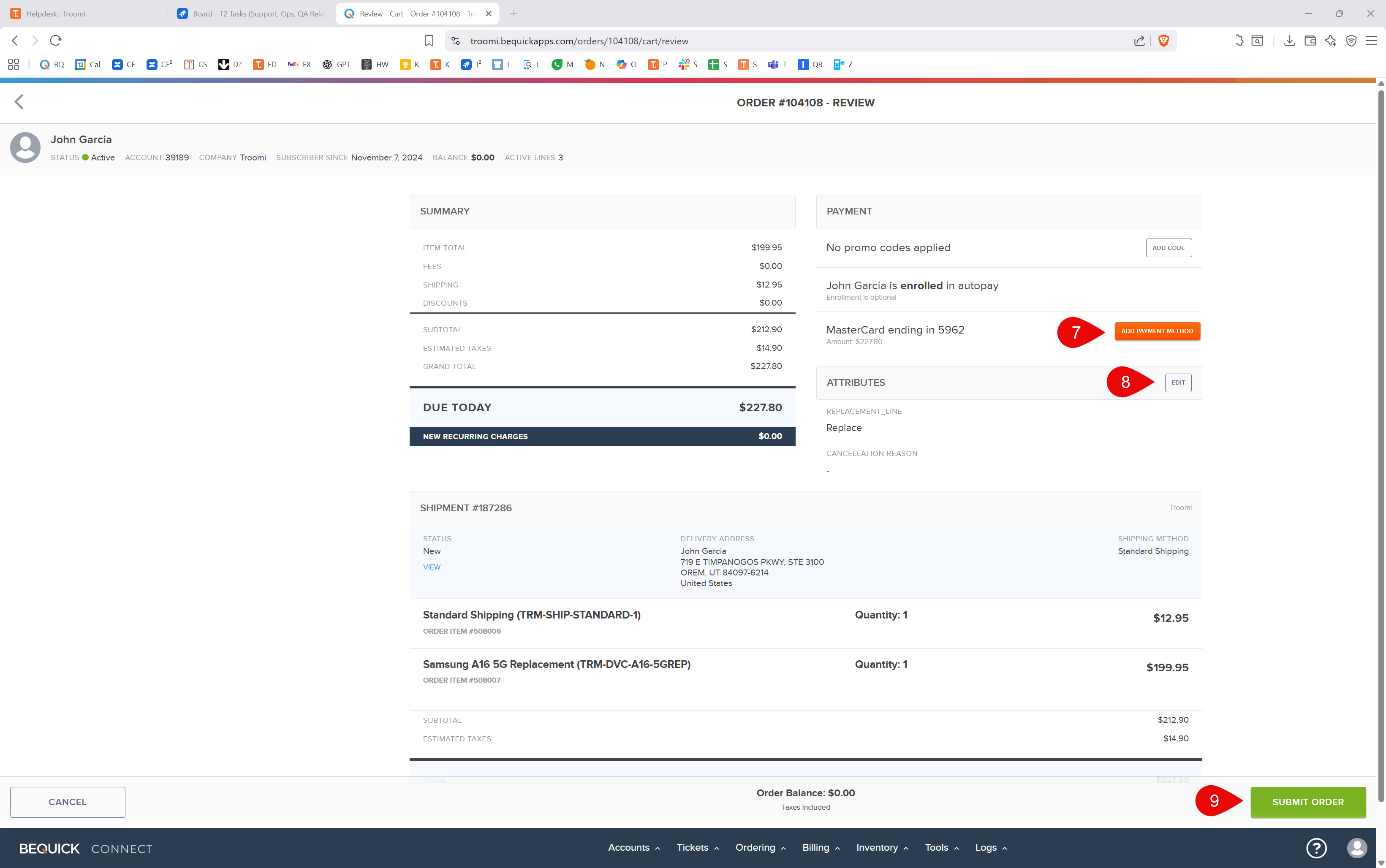
Task: Open the FX FedEx bookmark
Action: click(300, 64)
